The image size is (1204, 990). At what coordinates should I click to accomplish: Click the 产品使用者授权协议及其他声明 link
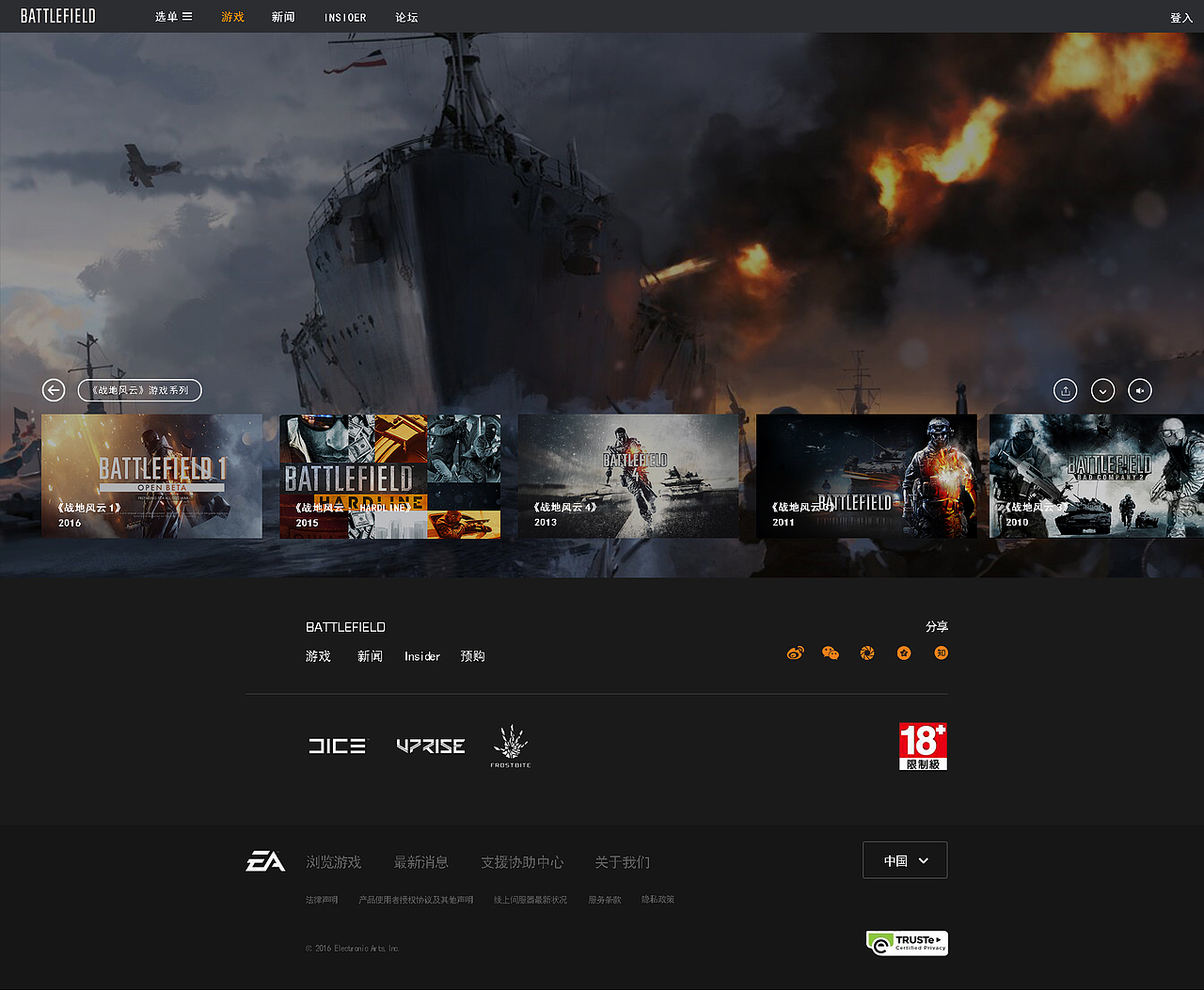[x=416, y=900]
